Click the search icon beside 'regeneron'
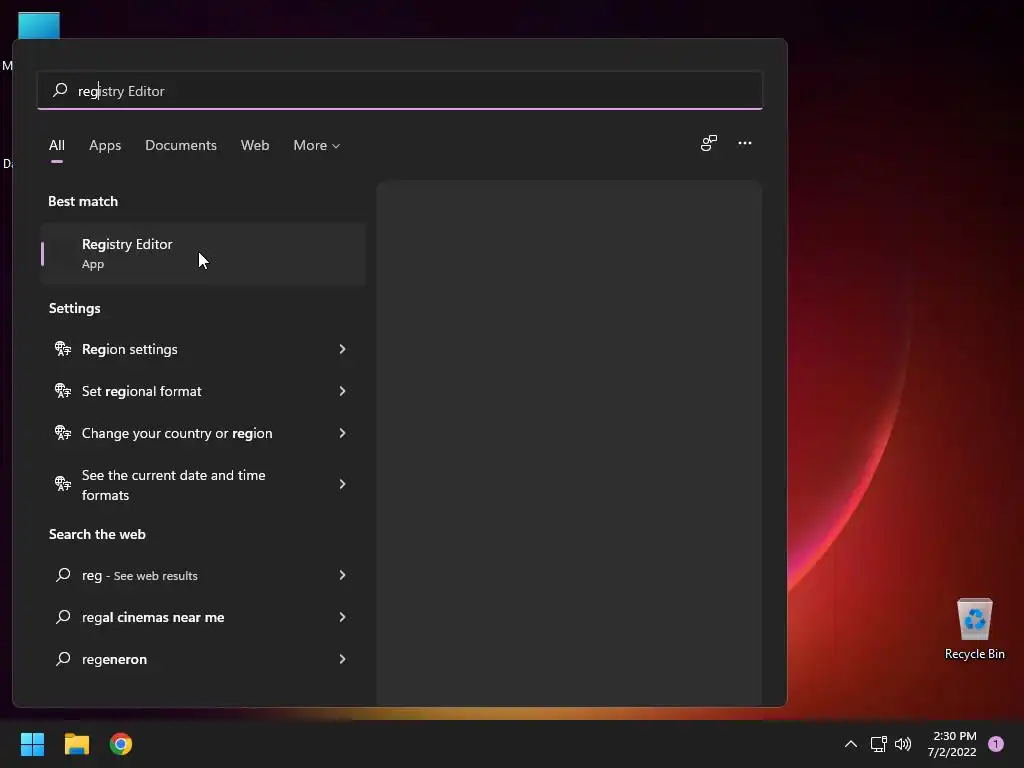 point(63,658)
